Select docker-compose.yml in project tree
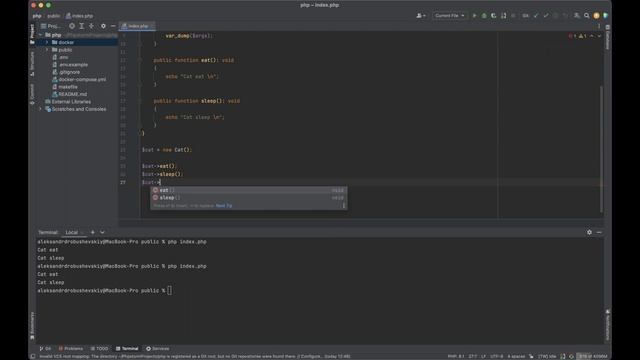The width and height of the screenshot is (640, 360). click(x=79, y=79)
